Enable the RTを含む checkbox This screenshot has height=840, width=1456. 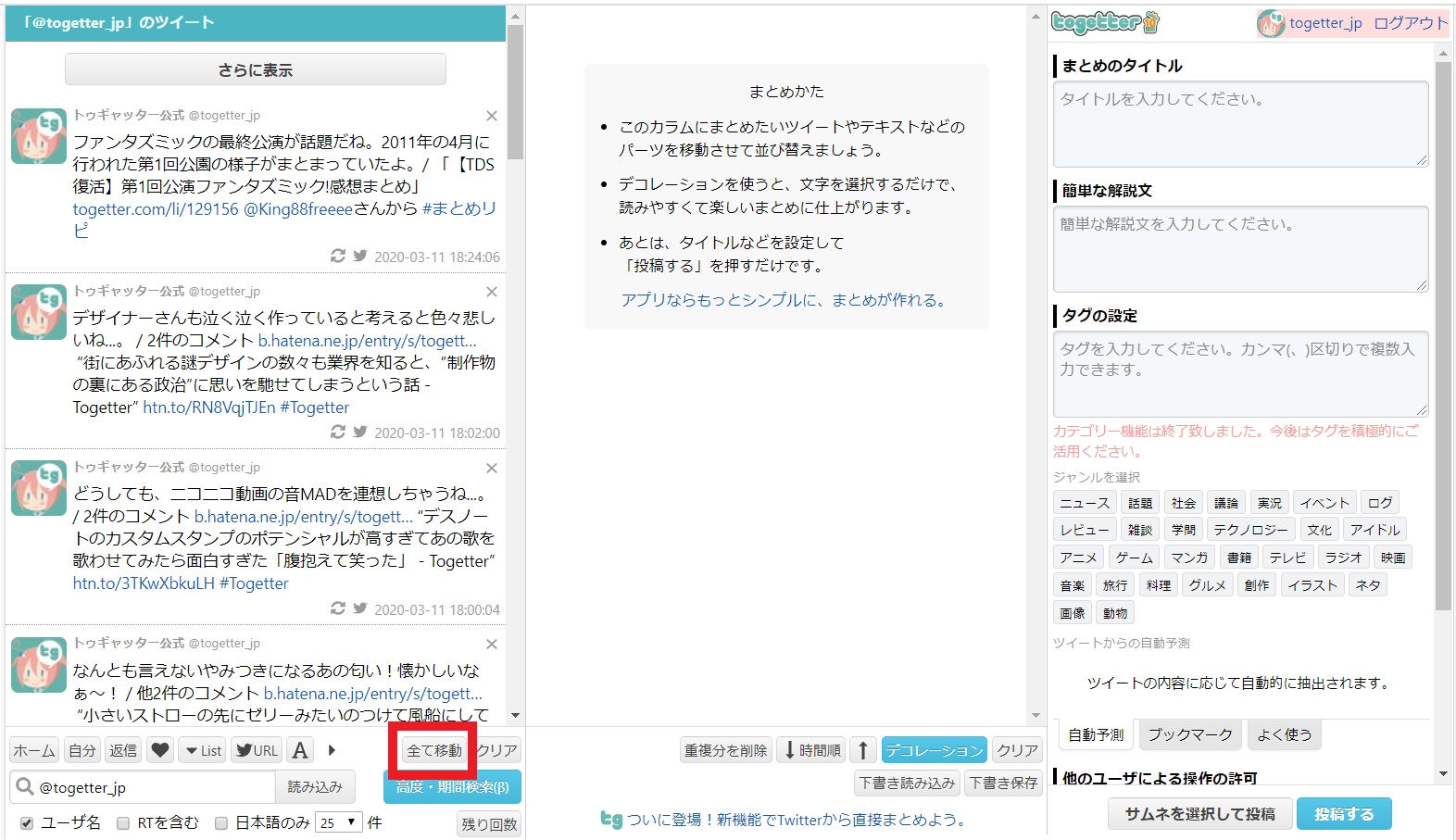(123, 822)
